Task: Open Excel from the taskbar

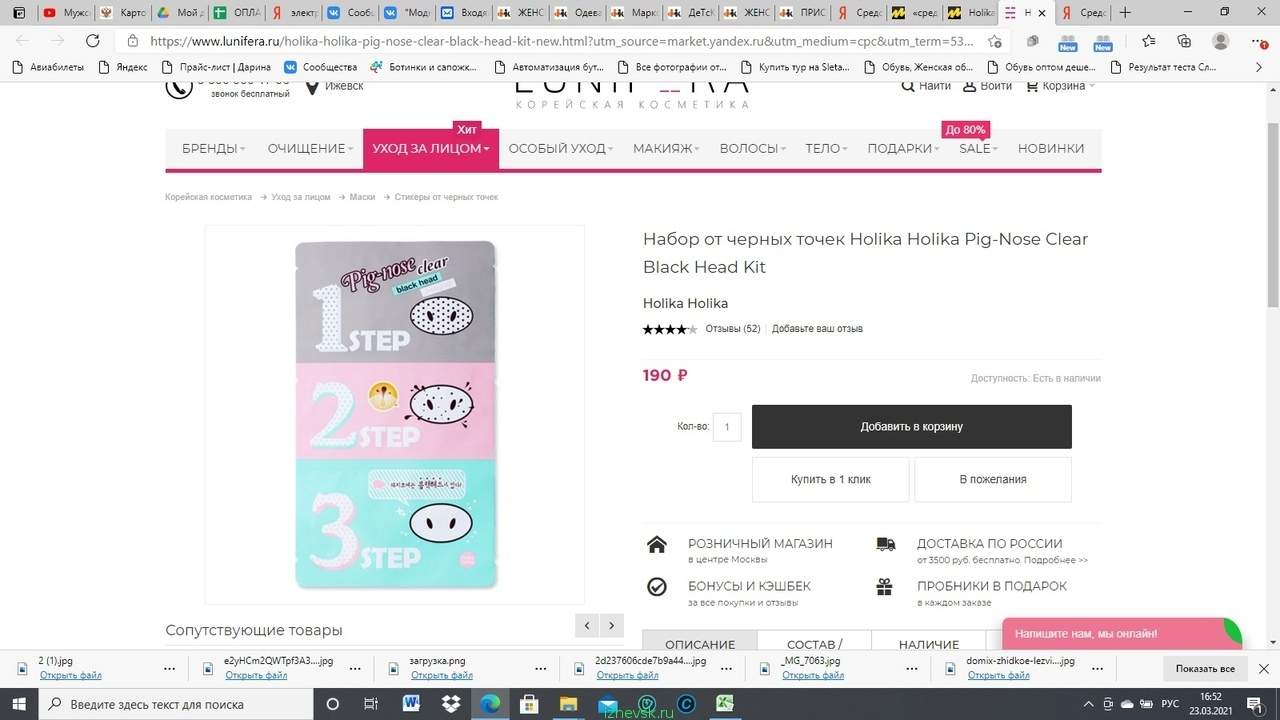Action: pos(724,704)
